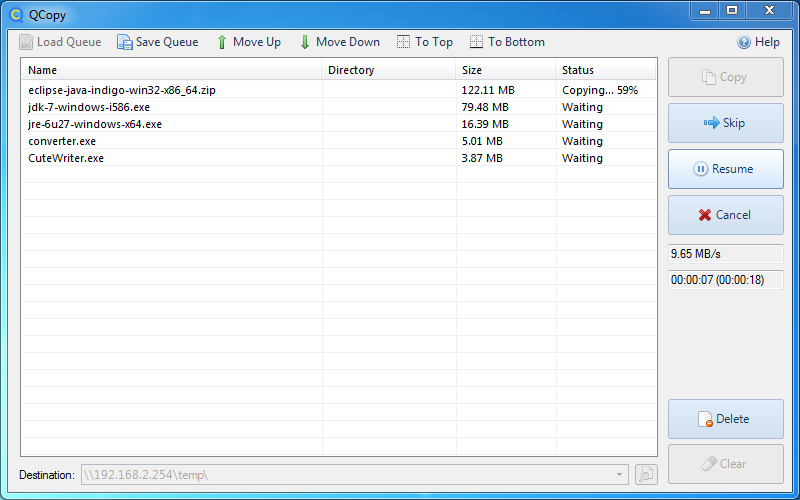Click the Status column header
800x500 pixels.
pyautogui.click(x=605, y=70)
